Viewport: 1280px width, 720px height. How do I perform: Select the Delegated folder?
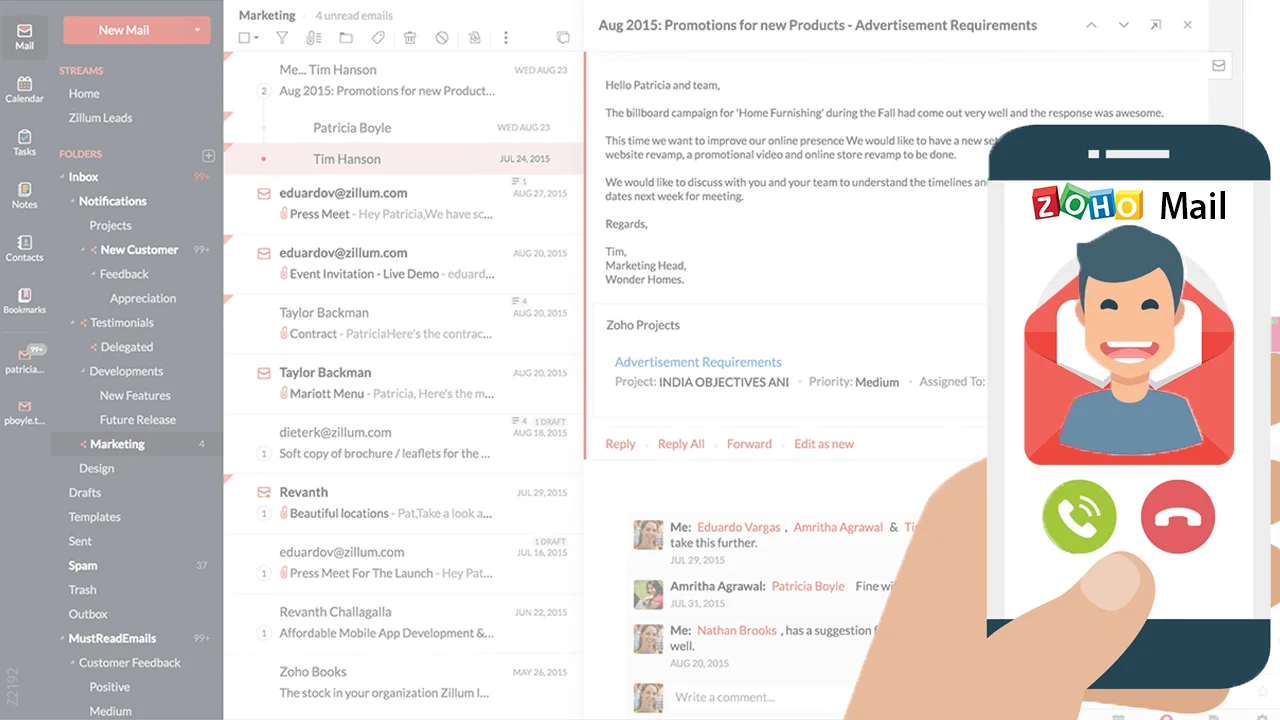click(126, 347)
